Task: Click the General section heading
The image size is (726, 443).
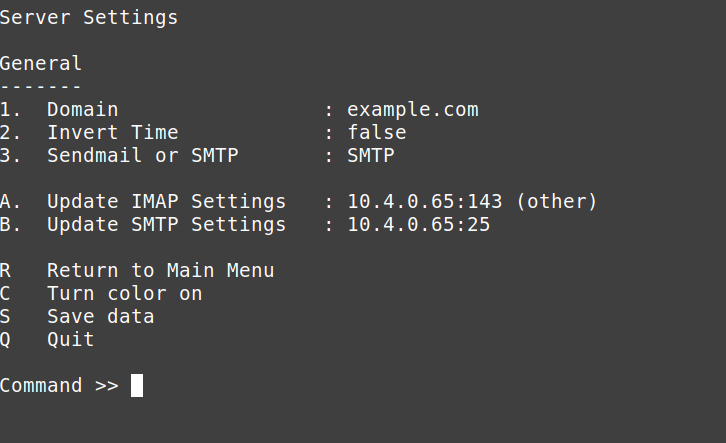Action: tap(41, 64)
